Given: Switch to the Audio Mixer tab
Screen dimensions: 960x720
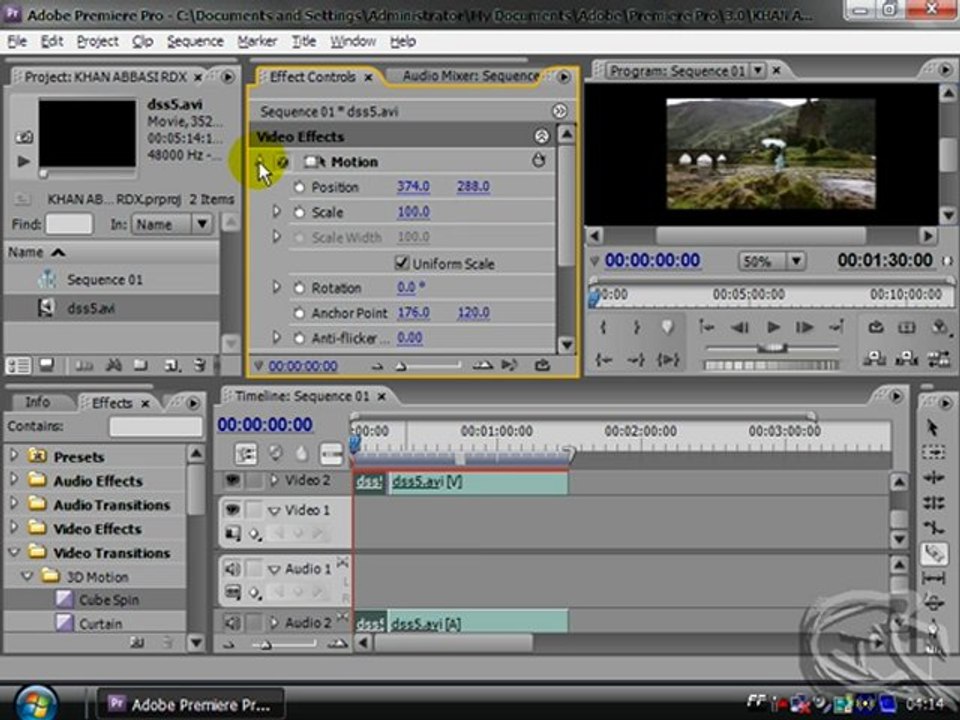Looking at the screenshot, I should click(471, 76).
